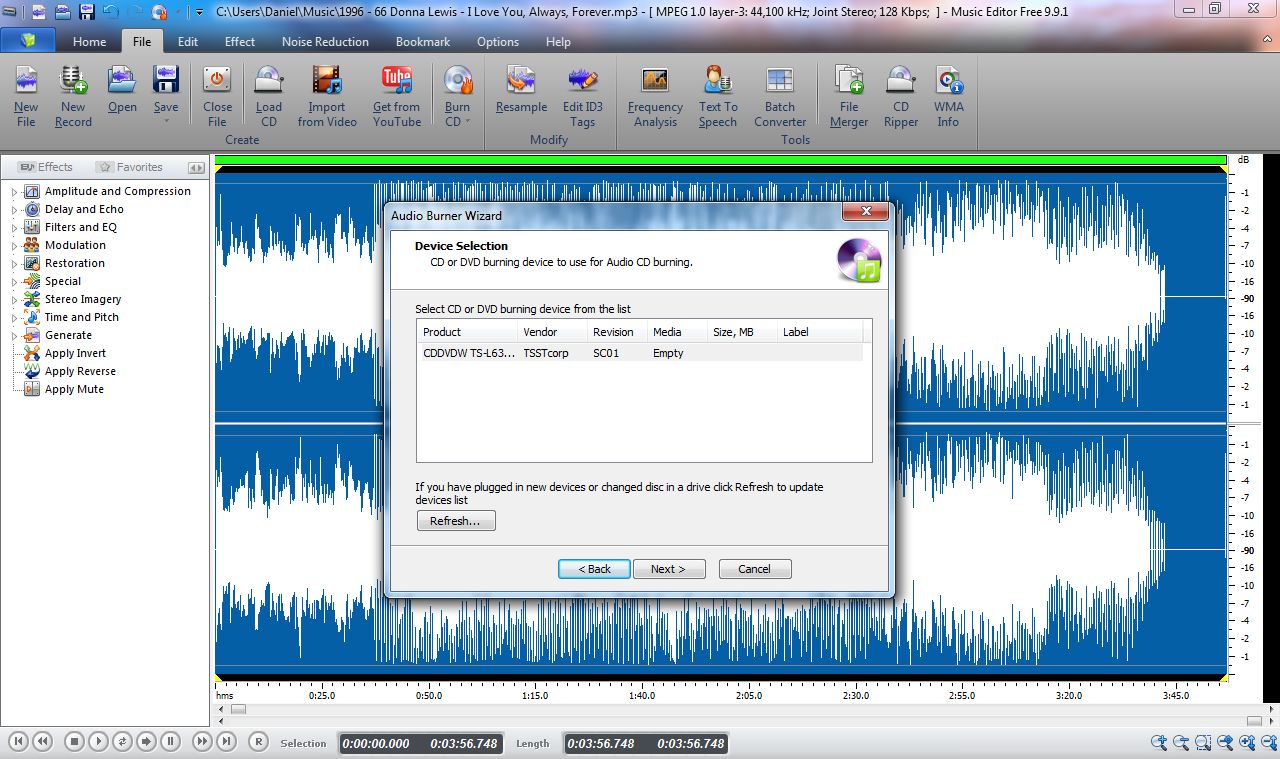
Task: Click Refresh in Audio Burner Wizard
Action: (x=455, y=521)
